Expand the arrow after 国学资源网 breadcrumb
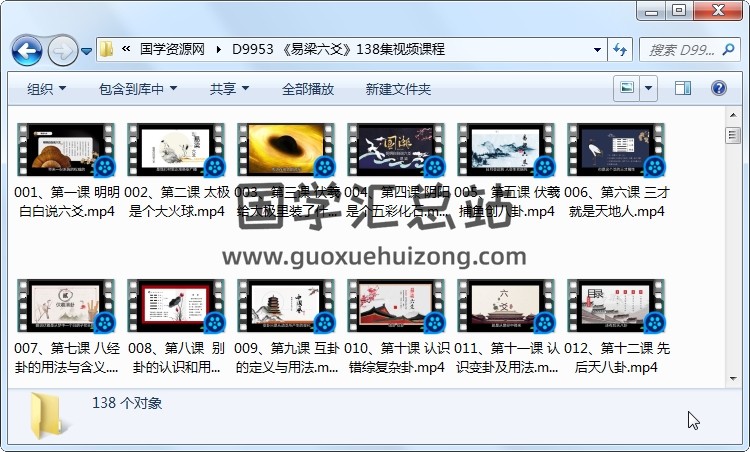The image size is (750, 452). (x=219, y=49)
